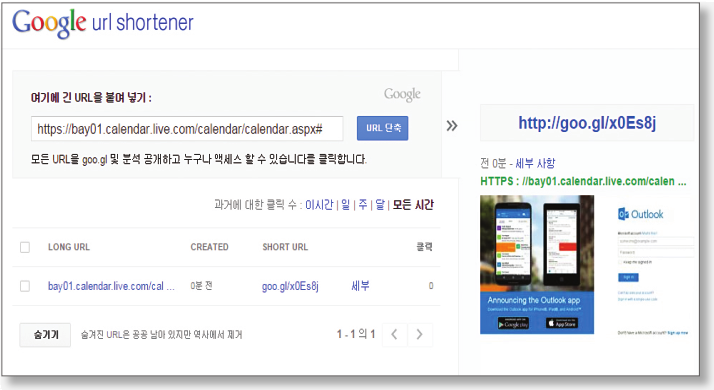Sort by the CREATED column header
This screenshot has width=714, height=390.
point(209,247)
